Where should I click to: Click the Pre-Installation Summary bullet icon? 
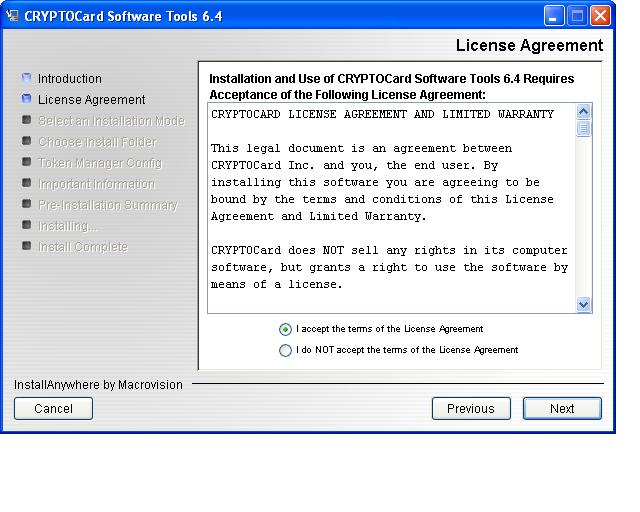click(26, 204)
